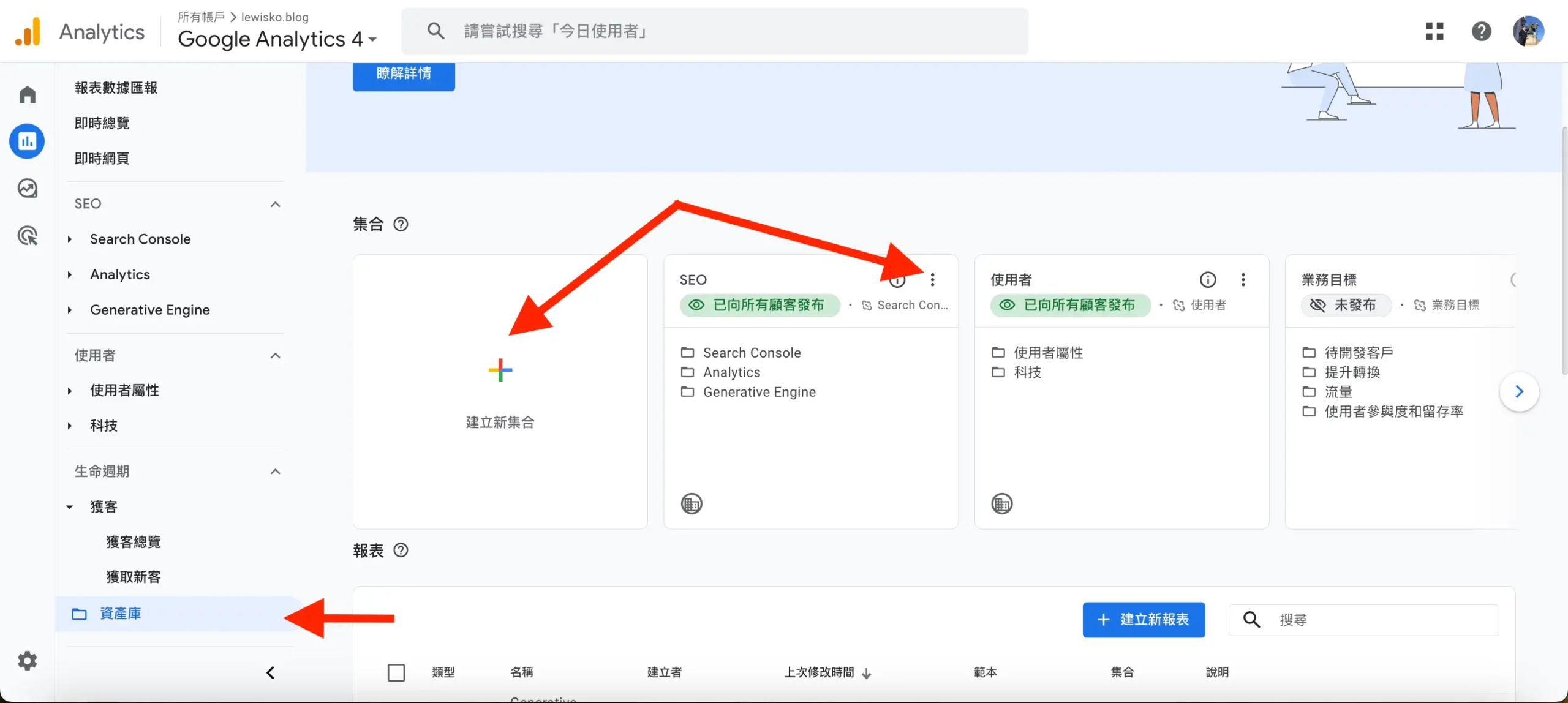1568x703 pixels.
Task: Click the main search input field
Action: coord(715,31)
